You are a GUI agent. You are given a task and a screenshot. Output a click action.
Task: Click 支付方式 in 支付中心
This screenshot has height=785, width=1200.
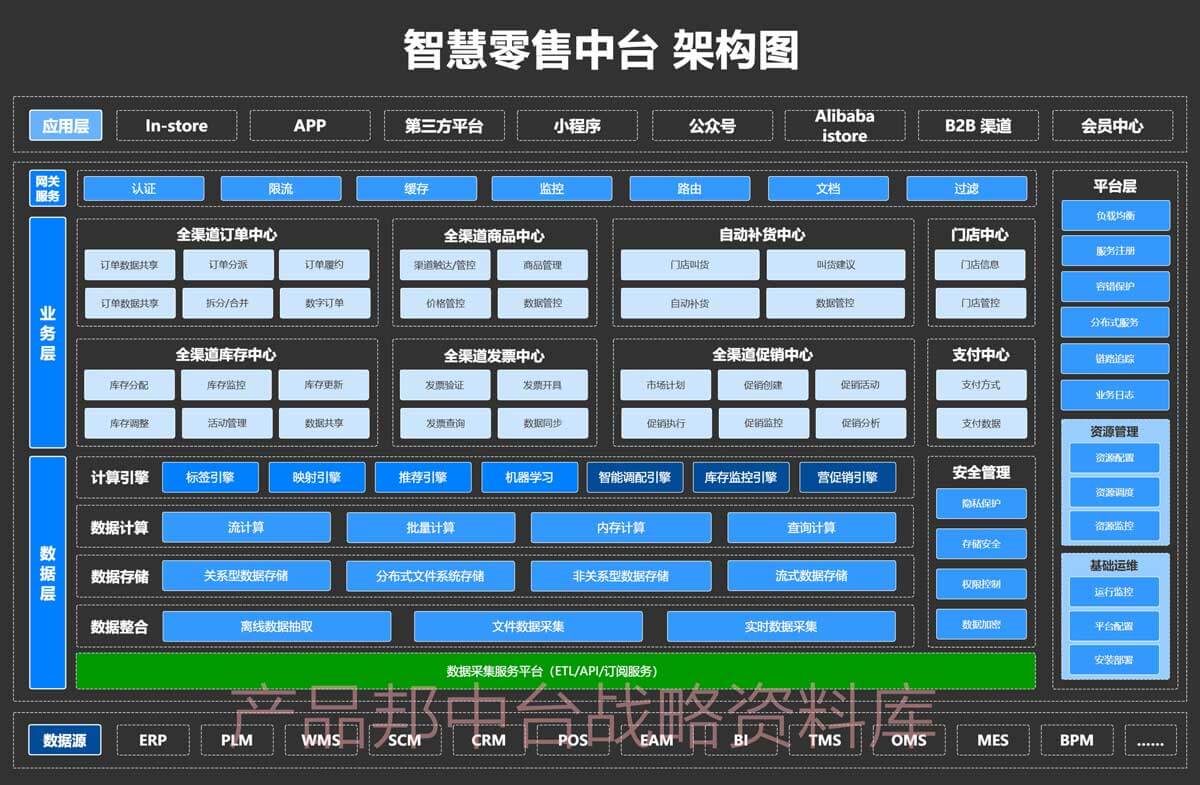[x=980, y=385]
